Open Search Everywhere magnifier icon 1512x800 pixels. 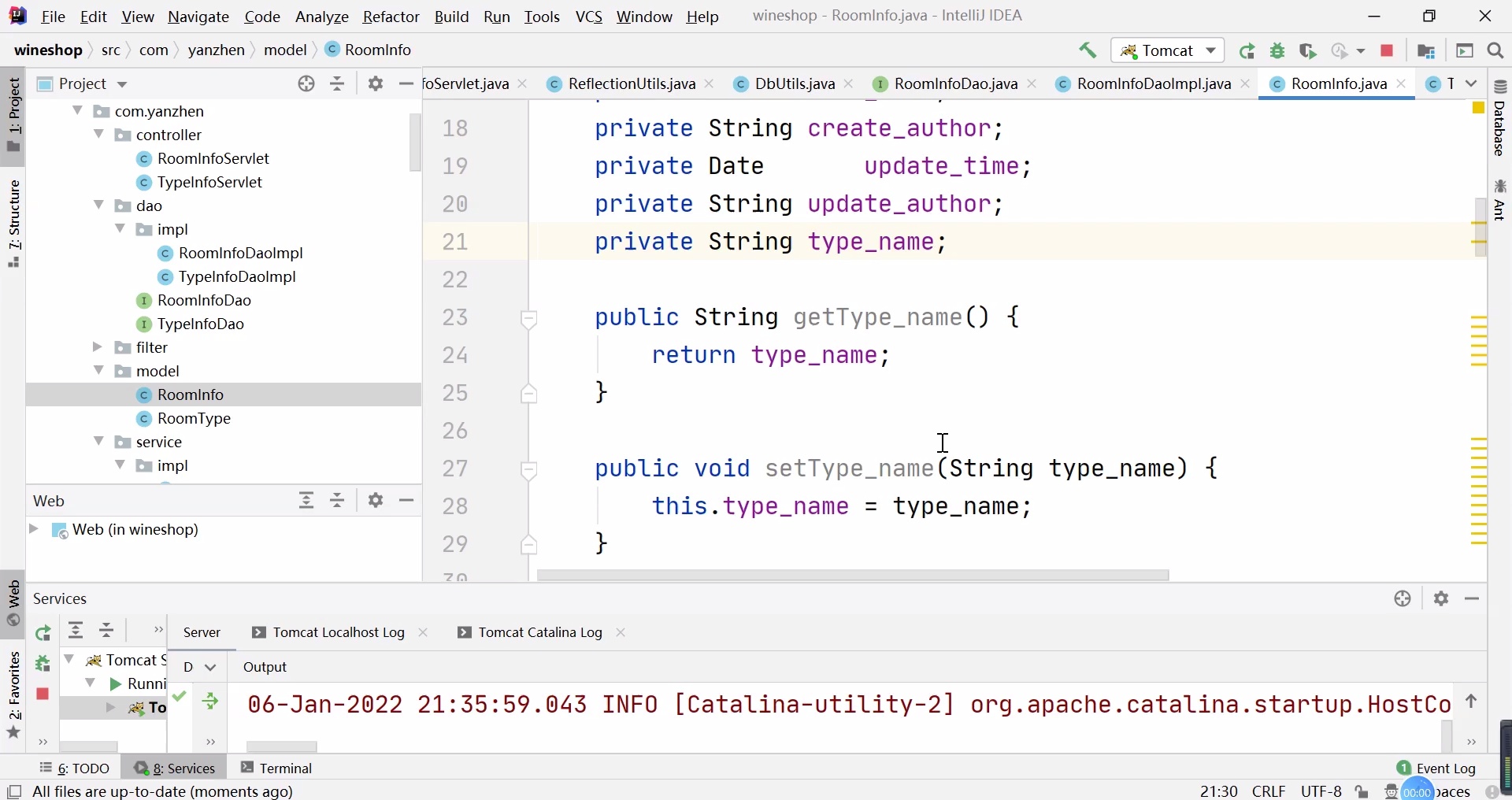[x=1496, y=51]
